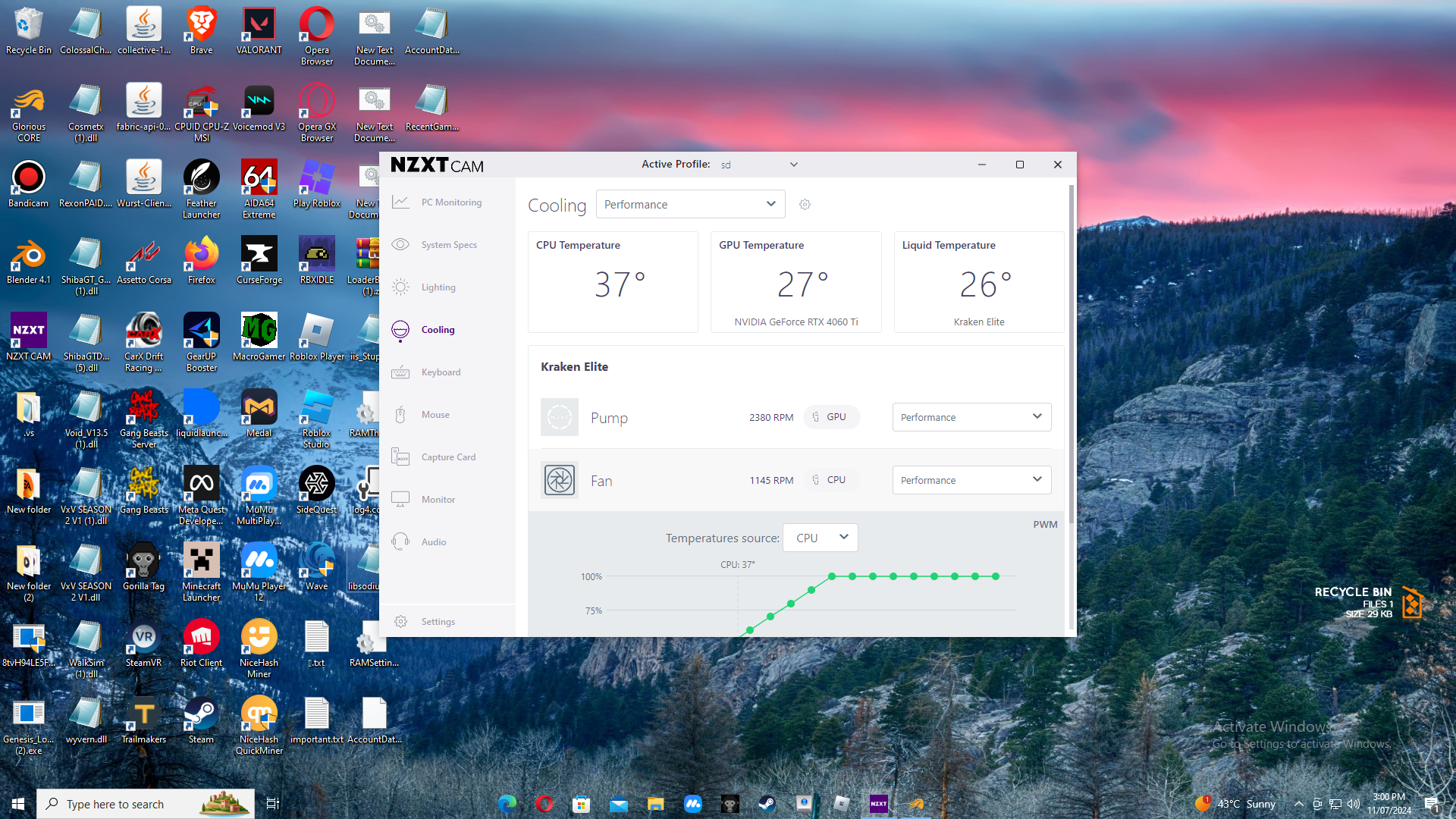The image size is (1456, 819).
Task: Open the Keyboard section in sidebar
Action: 447,372
